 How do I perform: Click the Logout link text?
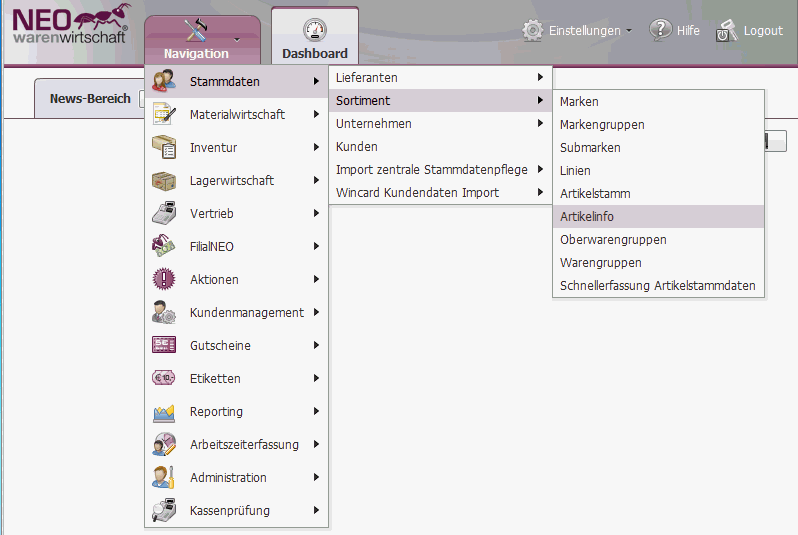click(x=763, y=31)
